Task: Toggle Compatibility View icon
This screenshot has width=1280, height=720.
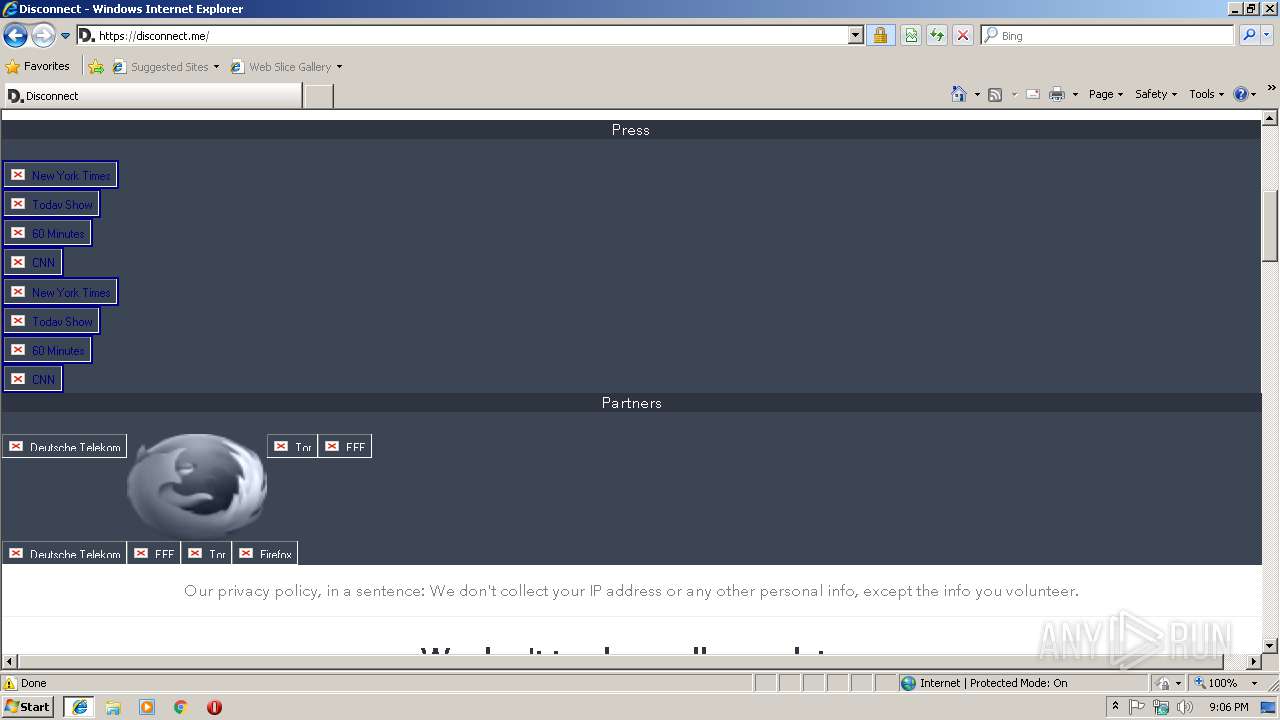Action: [x=911, y=35]
